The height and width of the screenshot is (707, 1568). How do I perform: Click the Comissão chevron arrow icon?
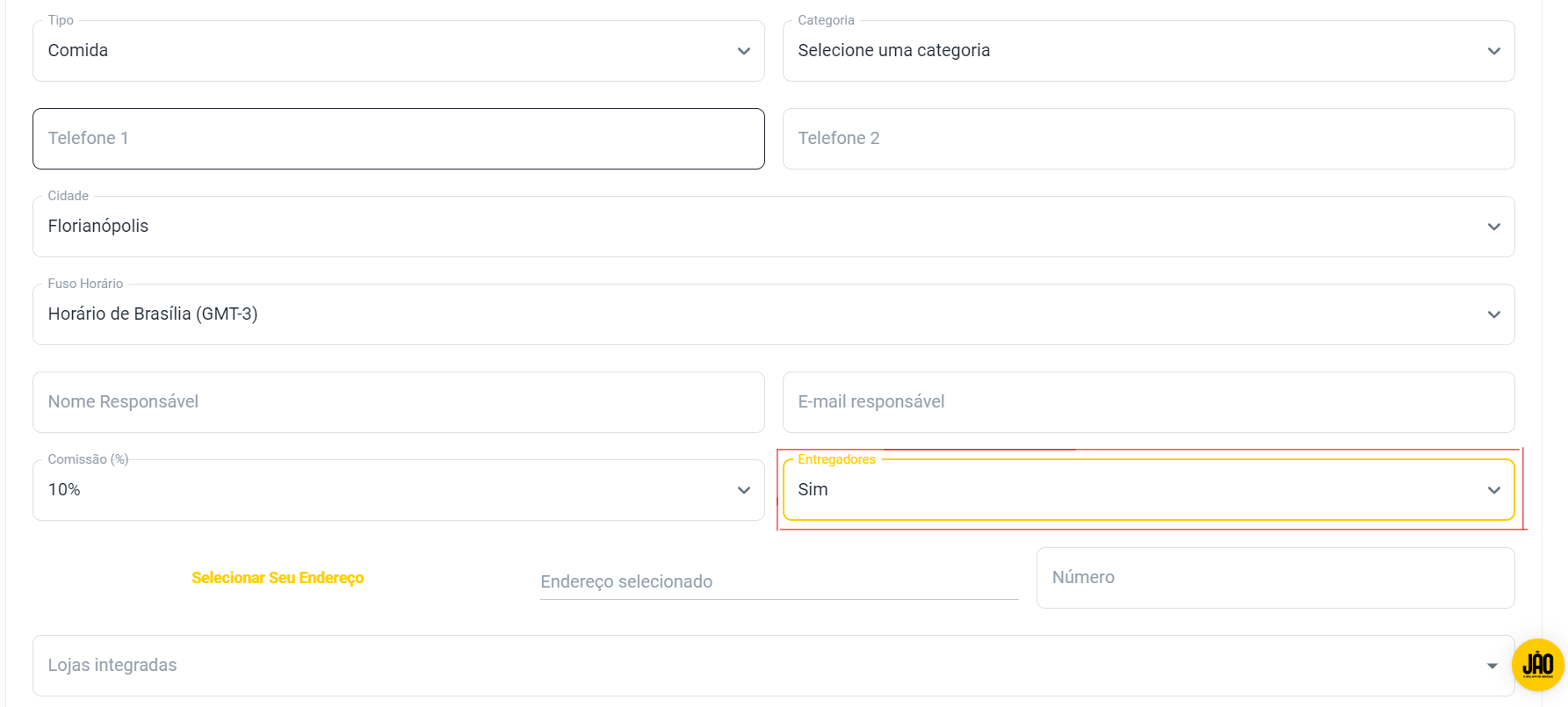744,490
